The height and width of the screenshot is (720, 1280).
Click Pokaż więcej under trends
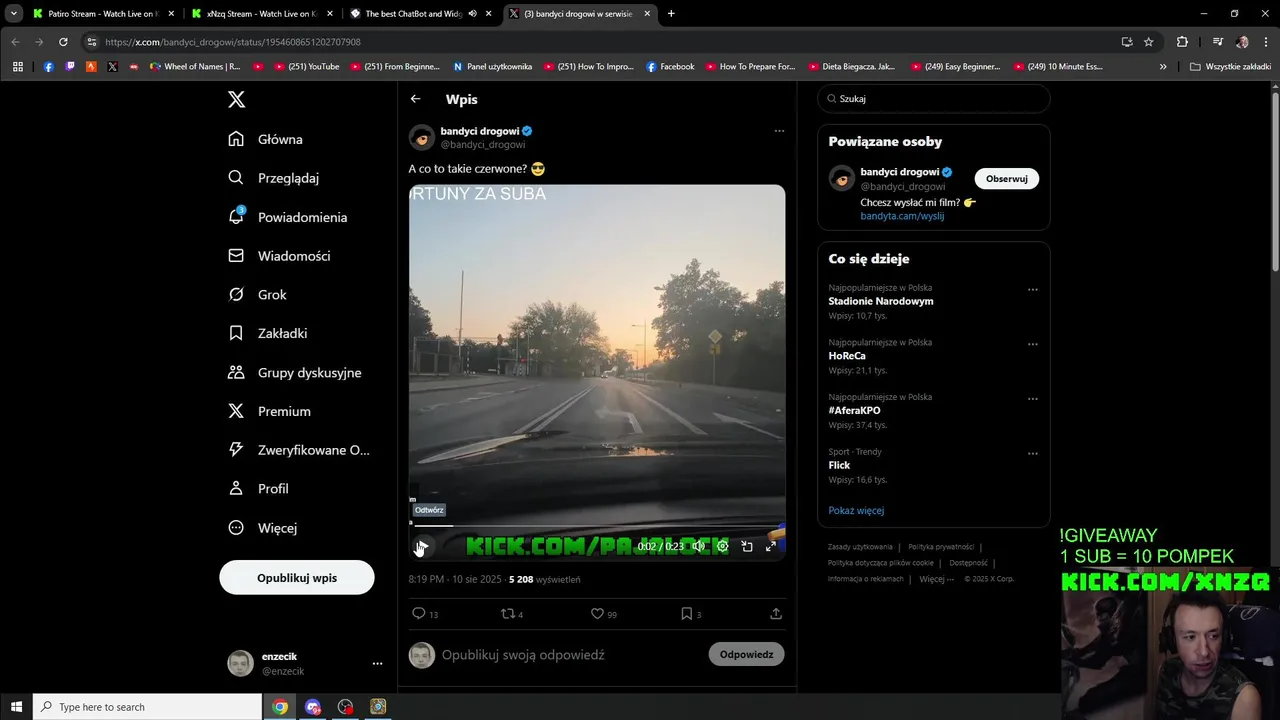tap(856, 511)
